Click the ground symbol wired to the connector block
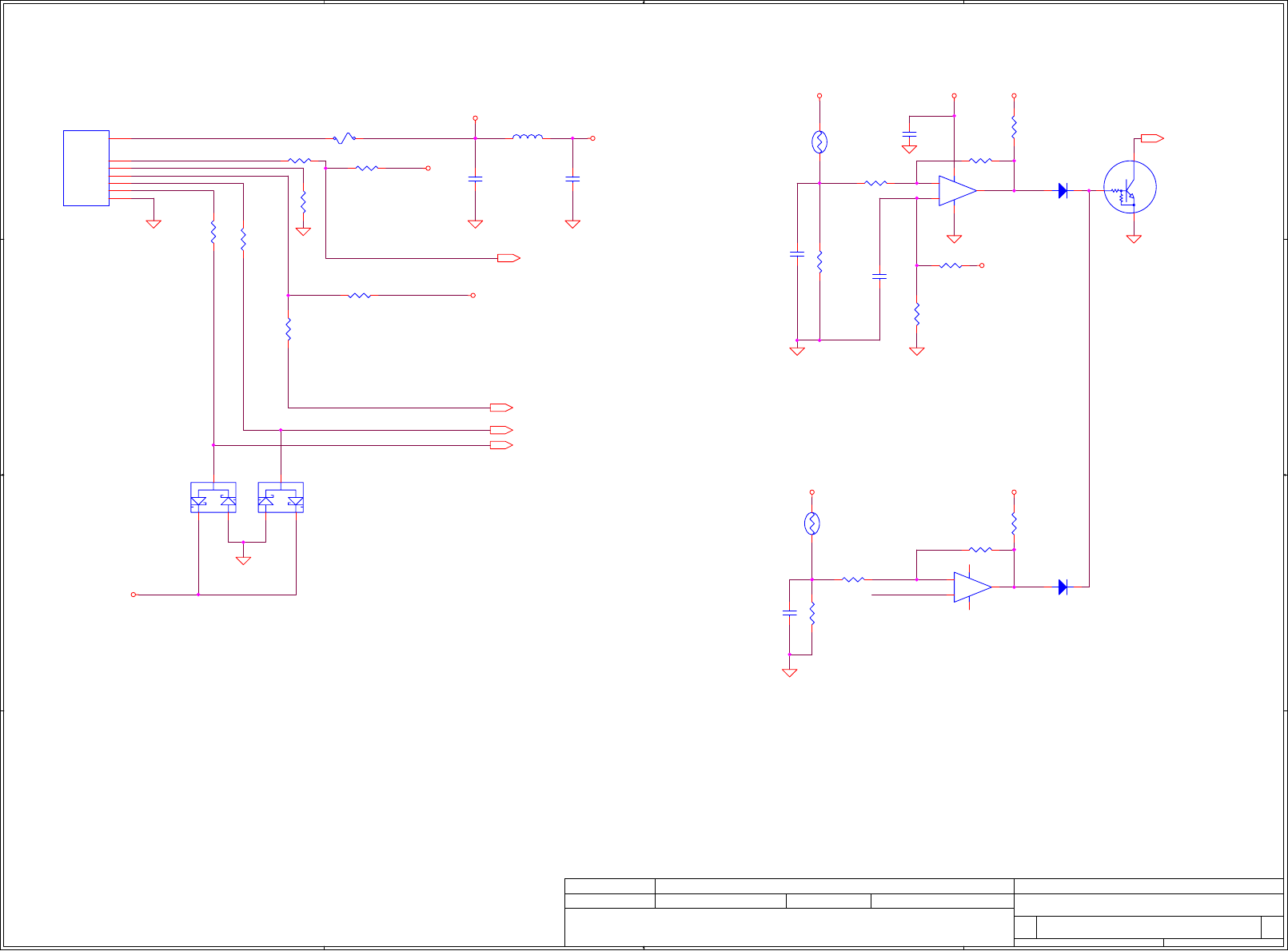The height and width of the screenshot is (951, 1288). point(154,225)
